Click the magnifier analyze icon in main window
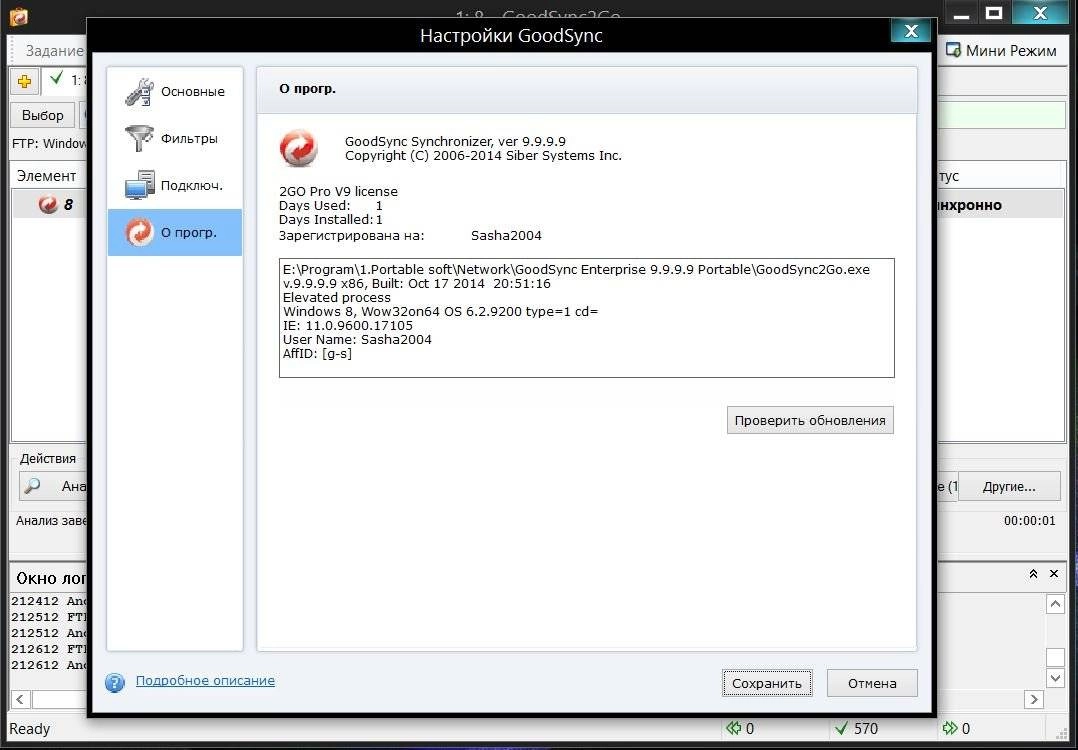The width and height of the screenshot is (1078, 750). (32, 486)
